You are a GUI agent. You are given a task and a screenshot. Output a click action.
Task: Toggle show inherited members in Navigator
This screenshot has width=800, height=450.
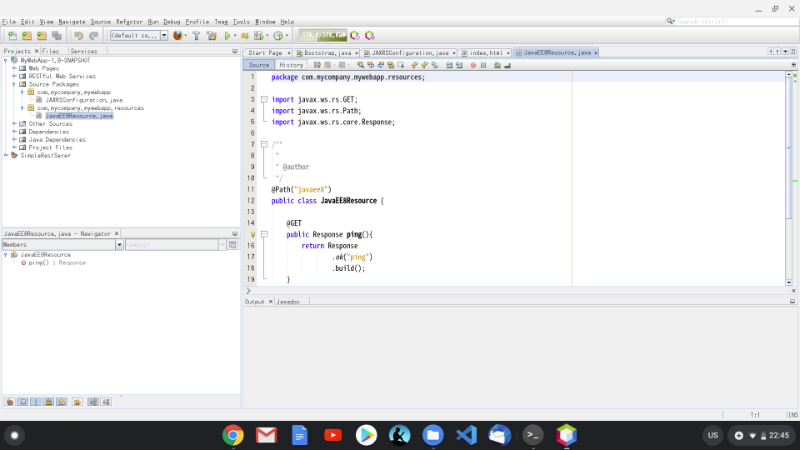click(8, 401)
